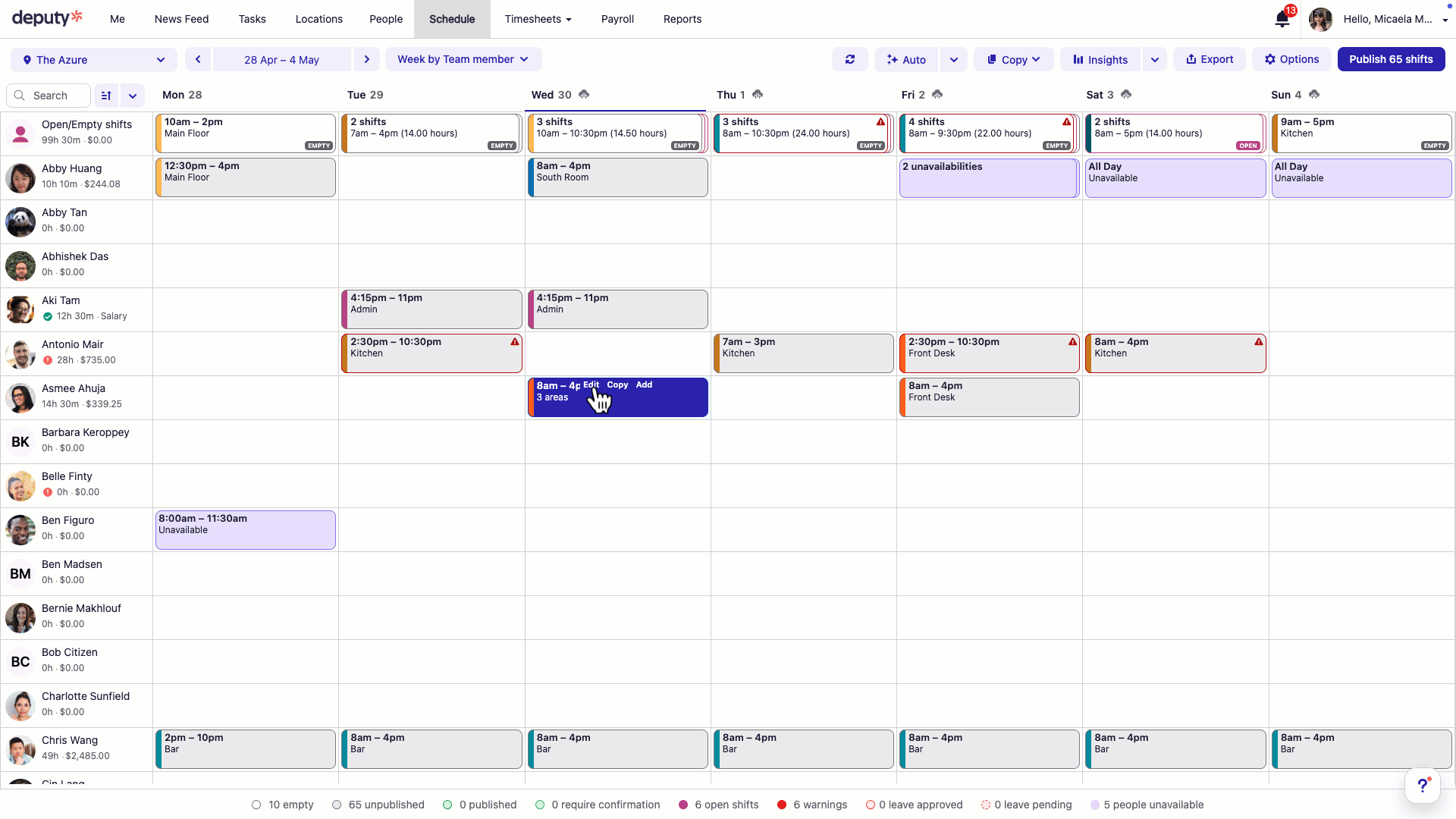Click warning icon on Antonio's Tuesday Kitchen shift
The image size is (1456, 819).
point(515,342)
